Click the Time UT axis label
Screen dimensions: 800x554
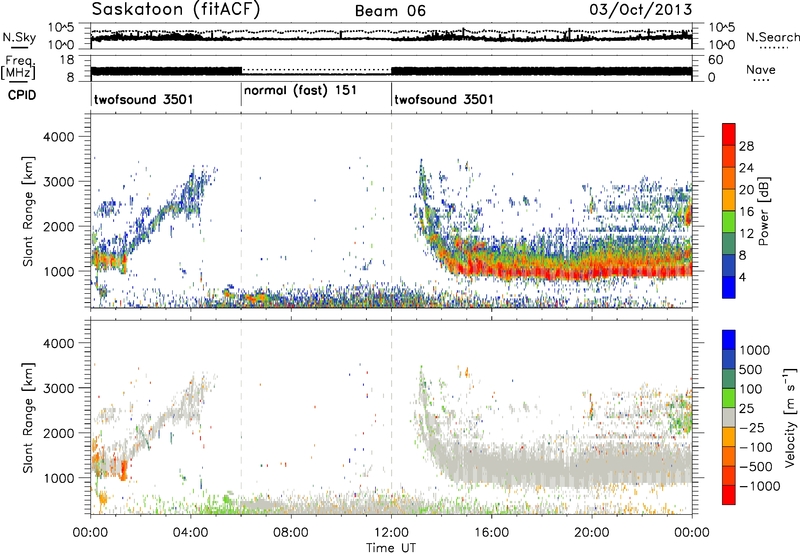tap(391, 548)
